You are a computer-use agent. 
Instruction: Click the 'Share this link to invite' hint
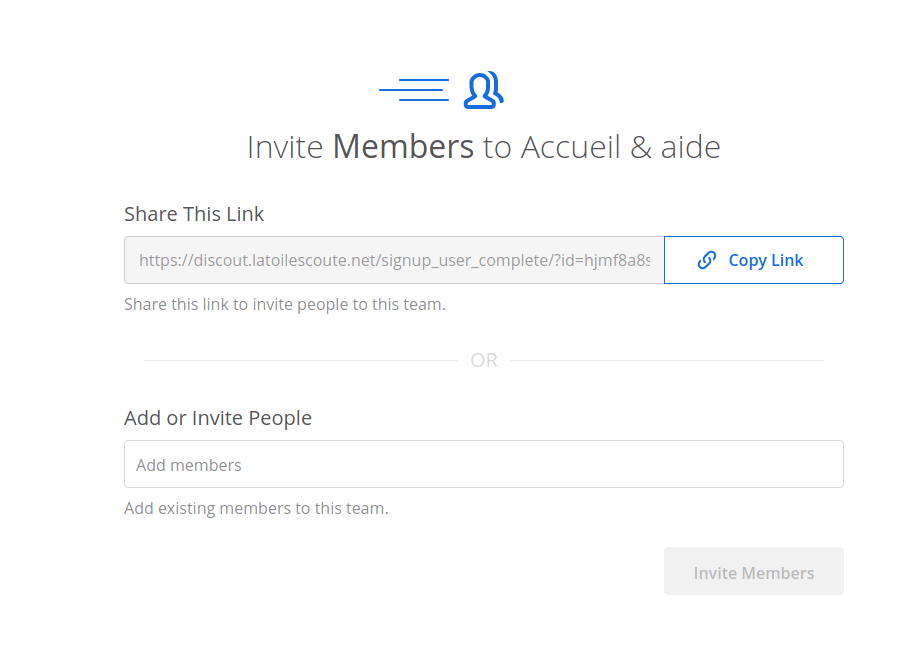pyautogui.click(x=284, y=304)
